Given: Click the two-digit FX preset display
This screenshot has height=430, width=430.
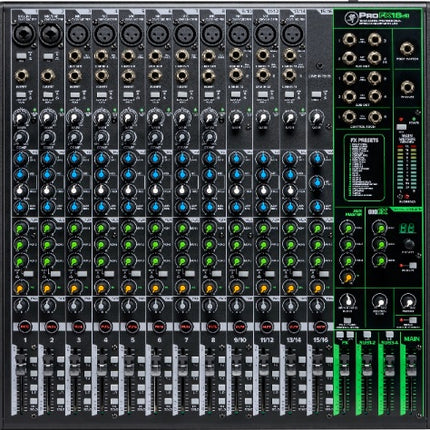Looking at the screenshot, I should 407,228.
